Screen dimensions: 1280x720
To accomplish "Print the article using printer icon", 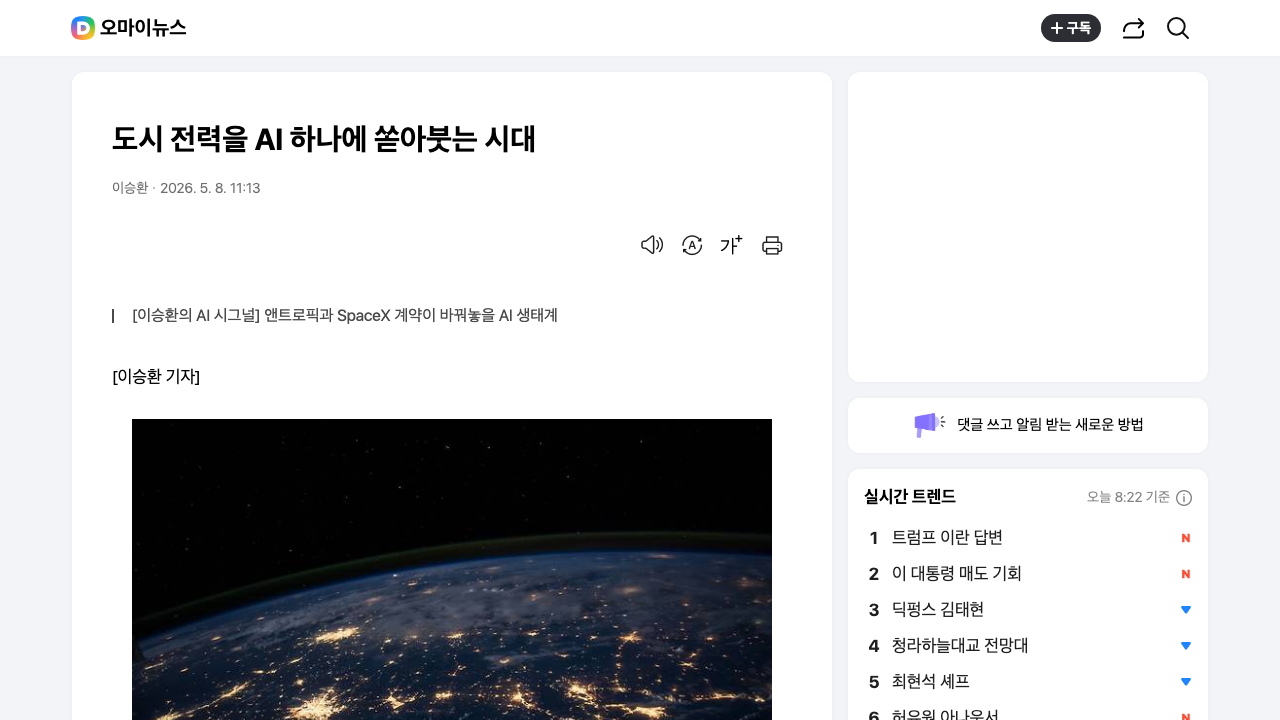I will point(772,245).
